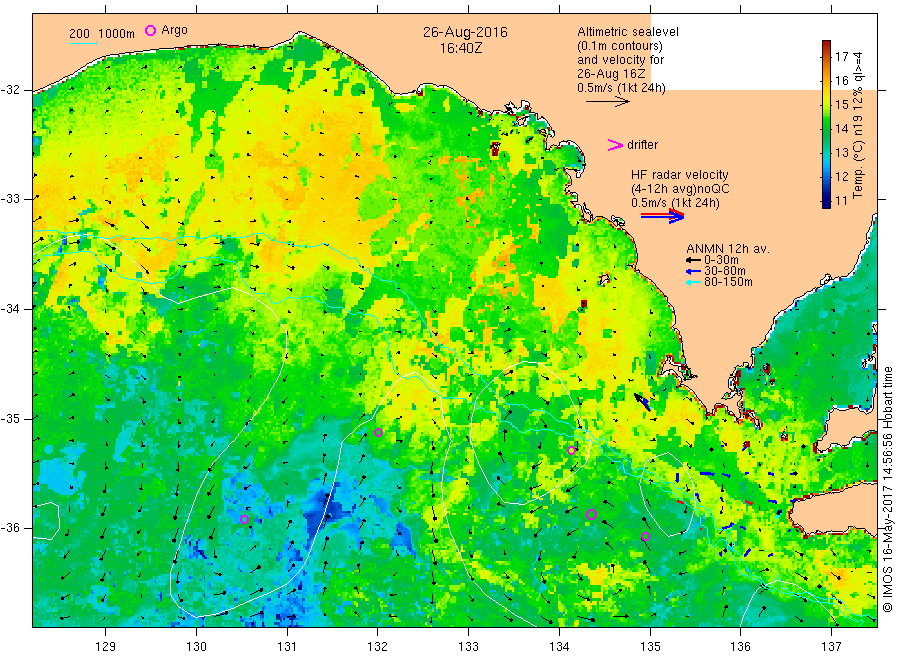Click the 'Altimetric sealevel' heading text
This screenshot has width=900, height=660.
point(627,32)
